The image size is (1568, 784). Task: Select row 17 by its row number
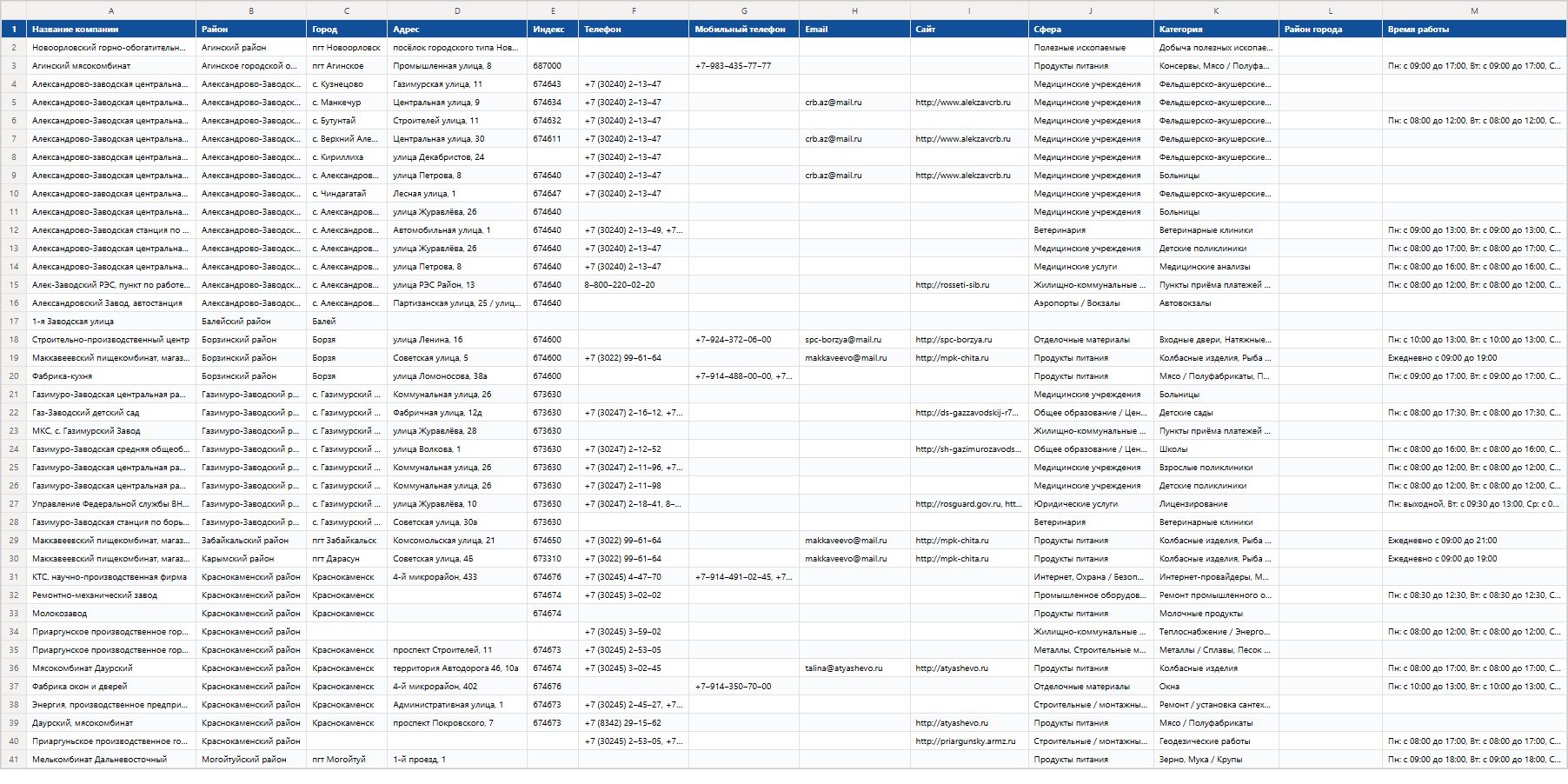click(13, 322)
